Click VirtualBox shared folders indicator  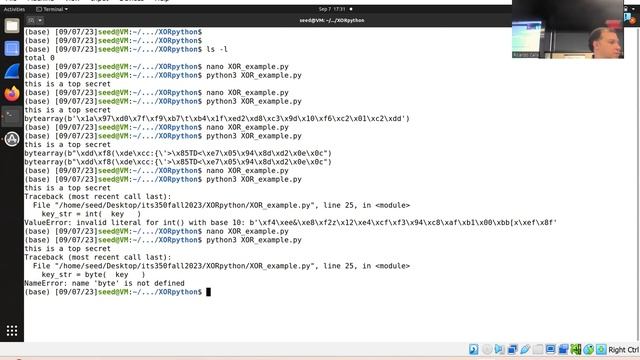click(x=538, y=349)
